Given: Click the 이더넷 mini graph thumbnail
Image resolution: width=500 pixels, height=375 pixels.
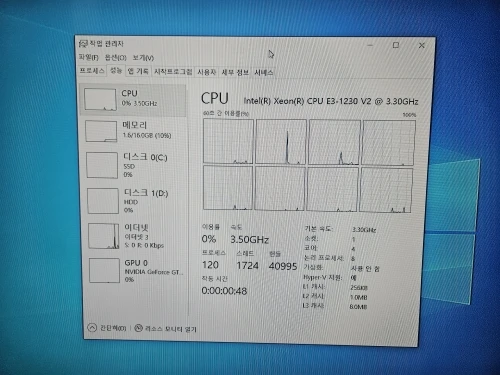Looking at the screenshot, I should (104, 236).
